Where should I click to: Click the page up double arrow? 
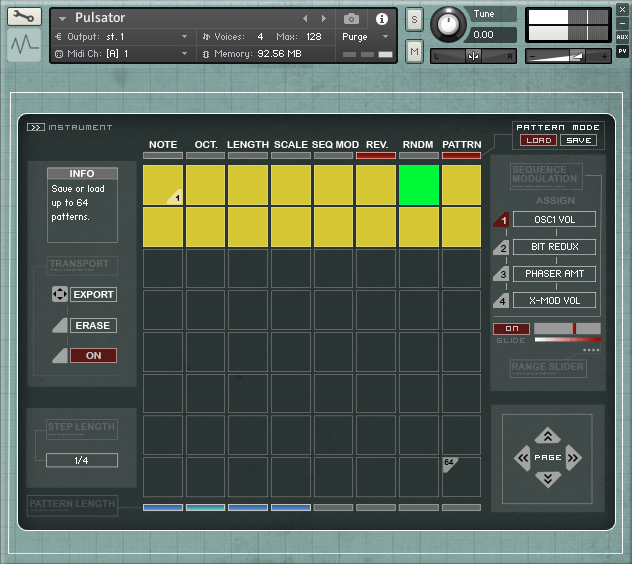tap(547, 436)
